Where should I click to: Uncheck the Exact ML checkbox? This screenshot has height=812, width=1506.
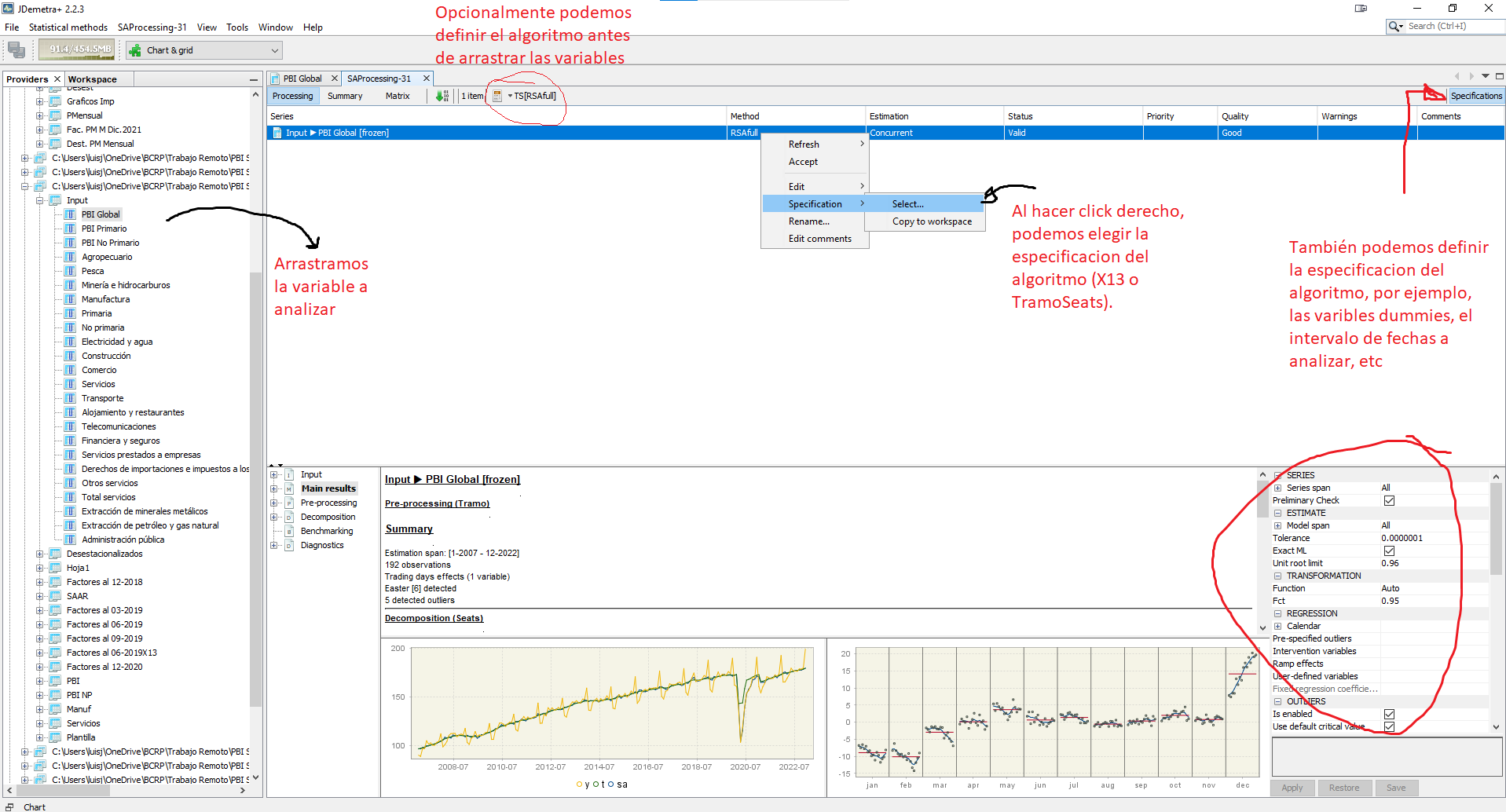1389,550
